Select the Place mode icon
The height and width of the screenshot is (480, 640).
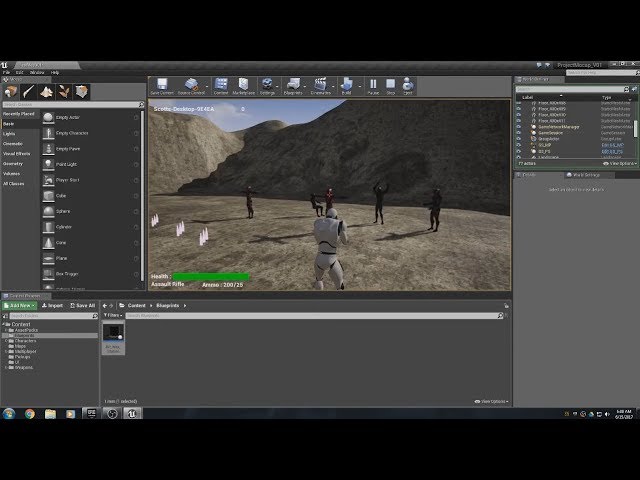coord(11,91)
